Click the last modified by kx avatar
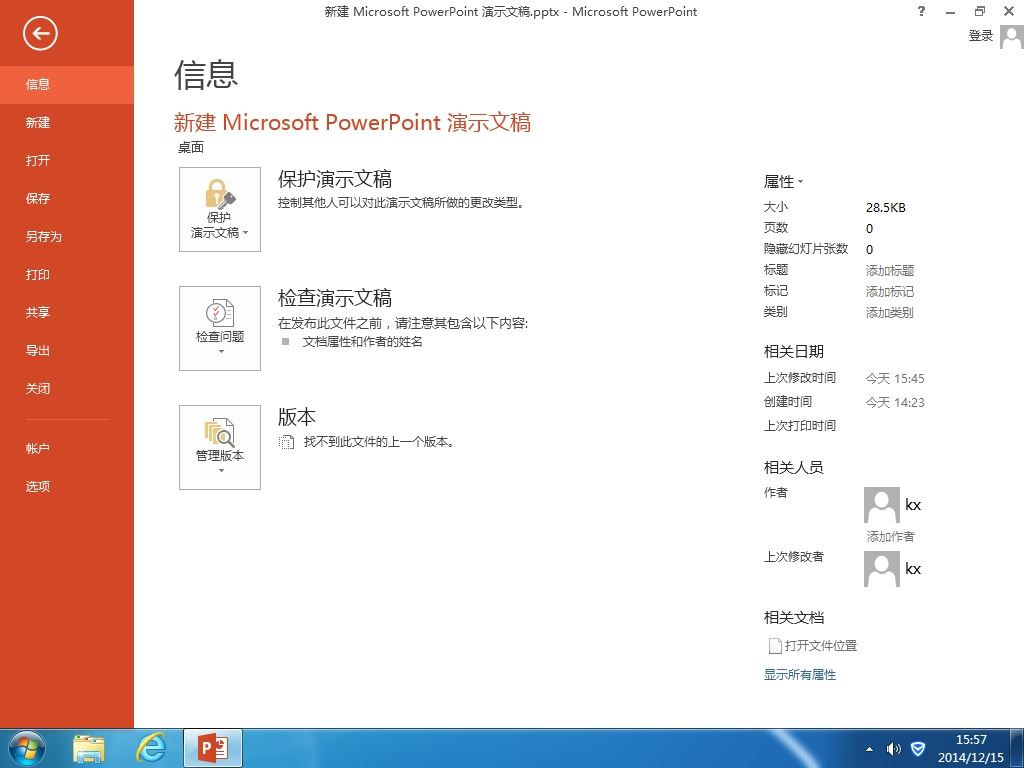Screen dimensions: 1024x768 (x=882, y=569)
